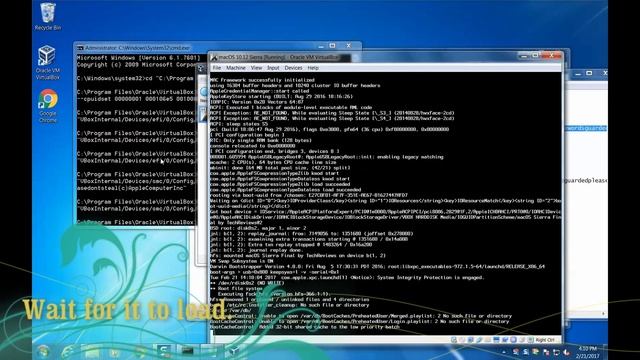This screenshot has height=360, width=640.
Task: Launch Internet Explorer from the taskbar
Action: 68,351
